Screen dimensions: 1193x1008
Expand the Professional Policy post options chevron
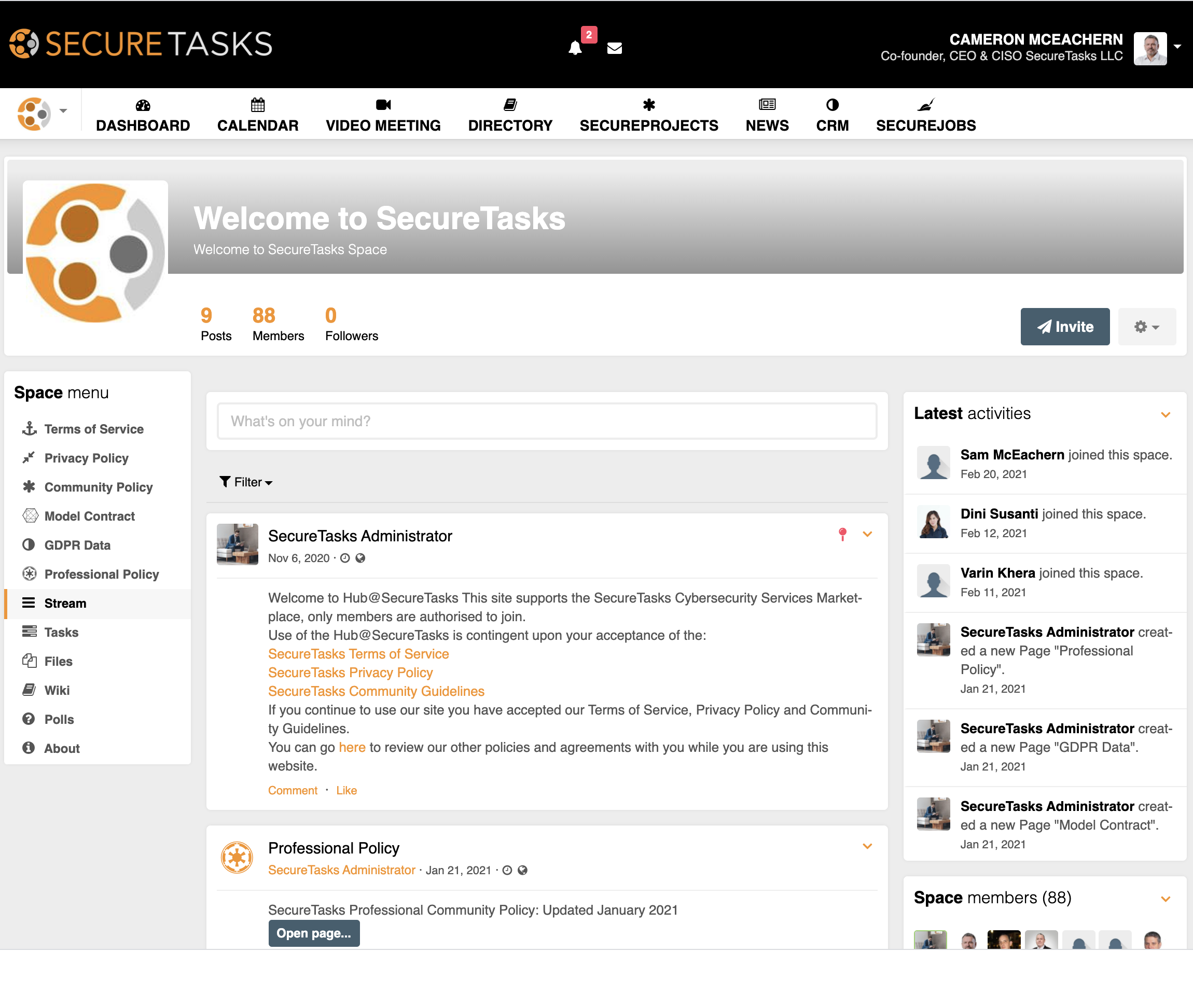point(867,846)
